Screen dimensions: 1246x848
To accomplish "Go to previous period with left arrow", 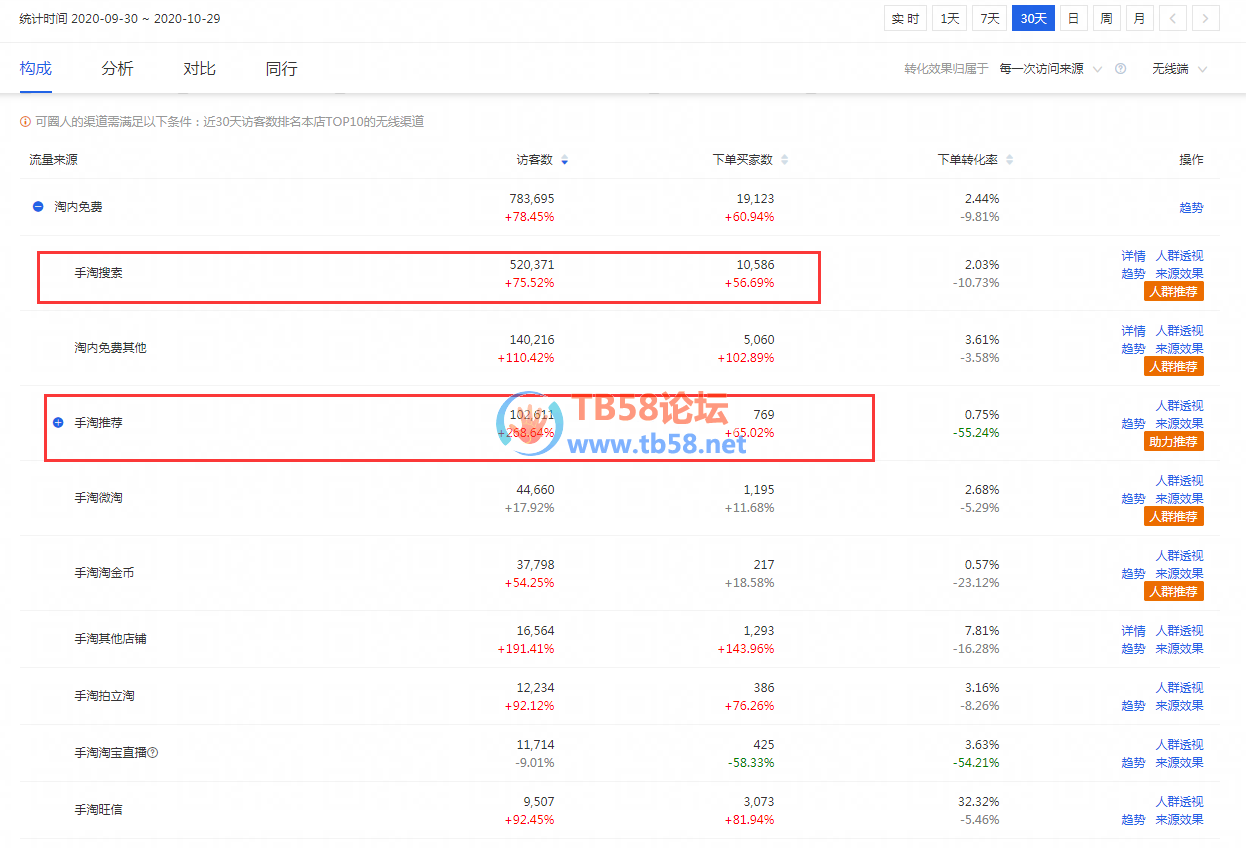I will tap(1173, 18).
